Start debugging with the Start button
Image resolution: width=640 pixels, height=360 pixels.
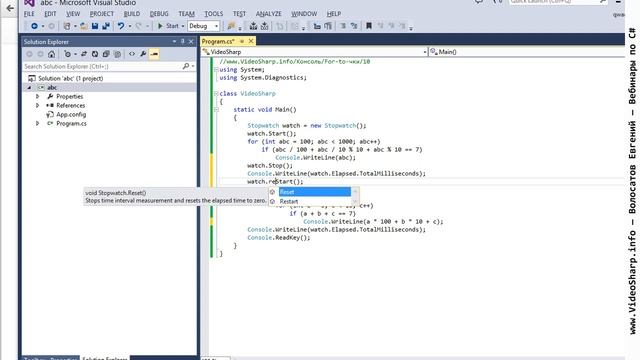168,26
